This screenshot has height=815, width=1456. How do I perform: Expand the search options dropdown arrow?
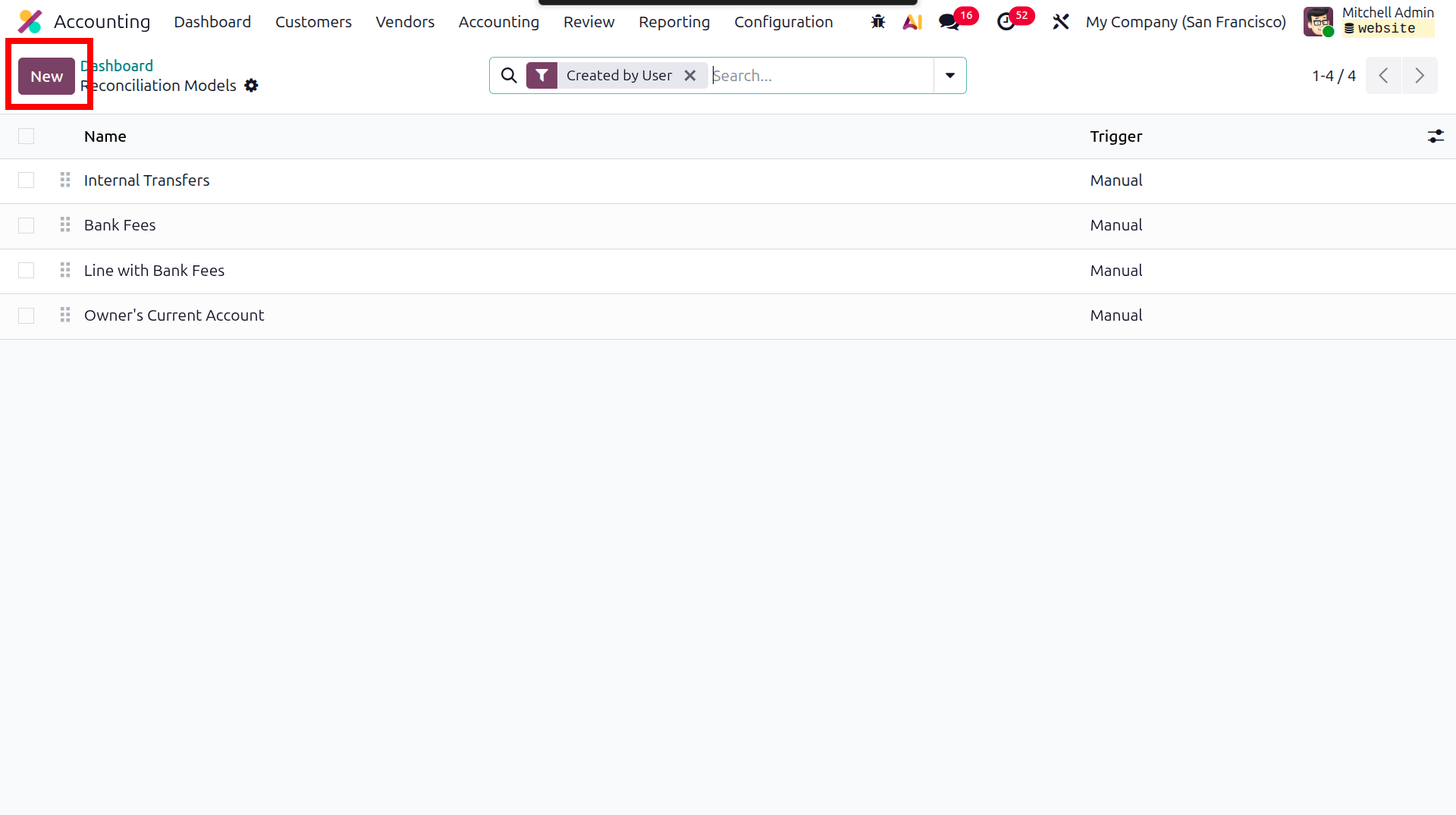click(950, 76)
